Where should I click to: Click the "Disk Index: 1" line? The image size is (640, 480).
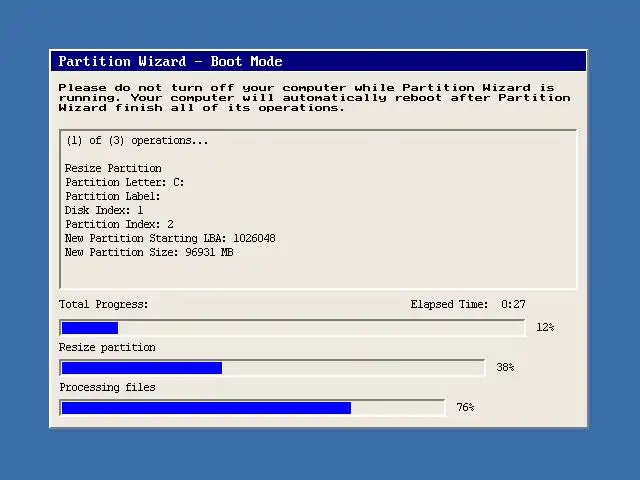pyautogui.click(x=104, y=210)
